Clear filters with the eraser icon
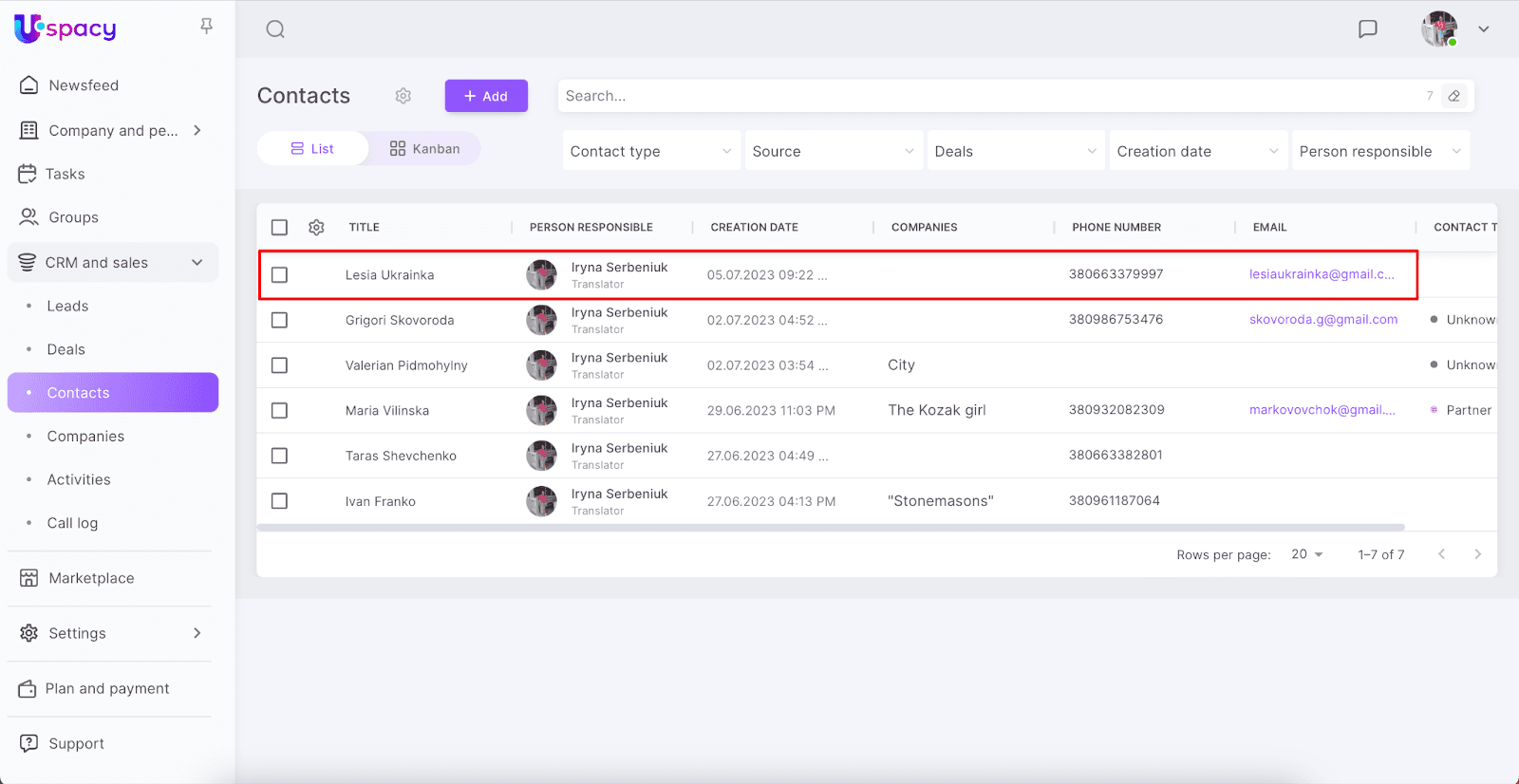 pyautogui.click(x=1453, y=96)
